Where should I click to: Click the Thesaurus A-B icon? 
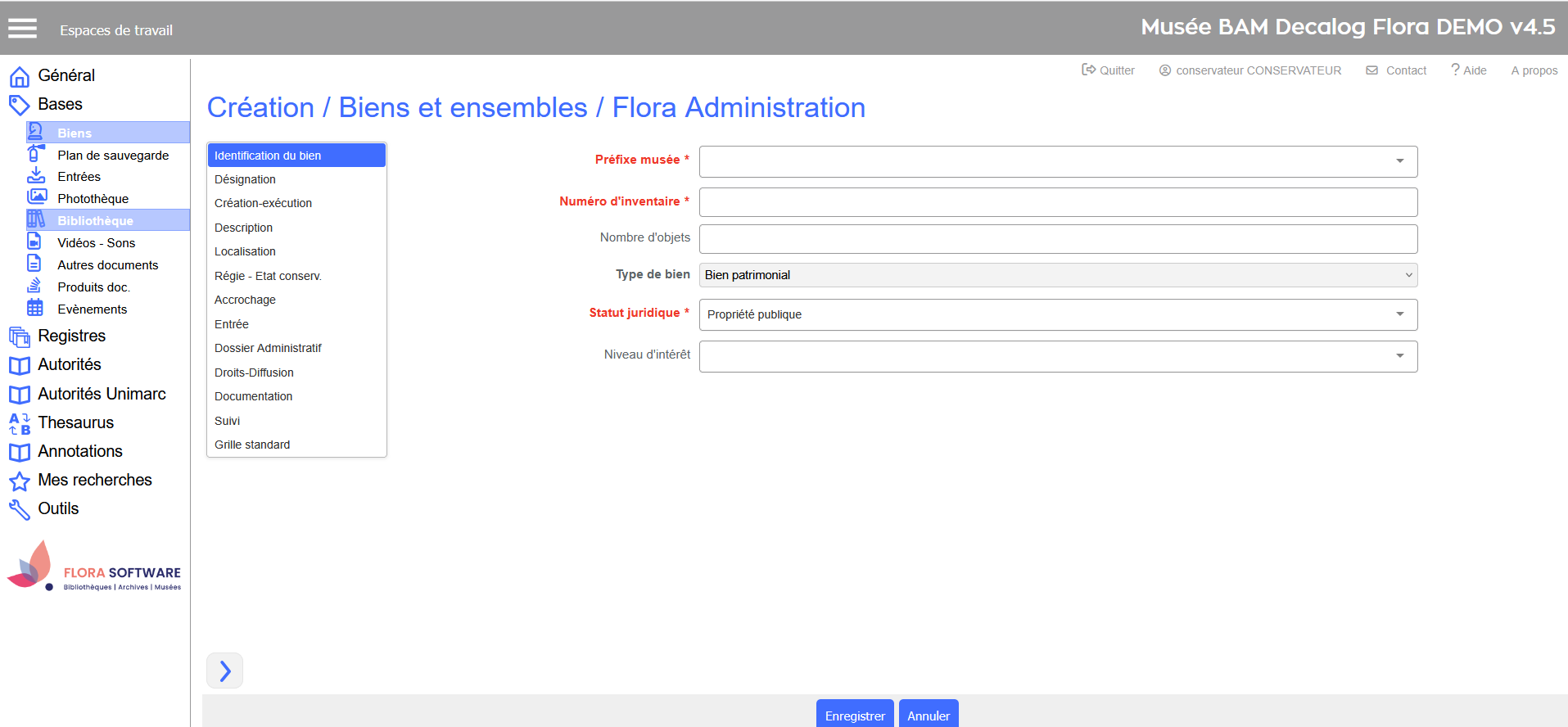20,423
